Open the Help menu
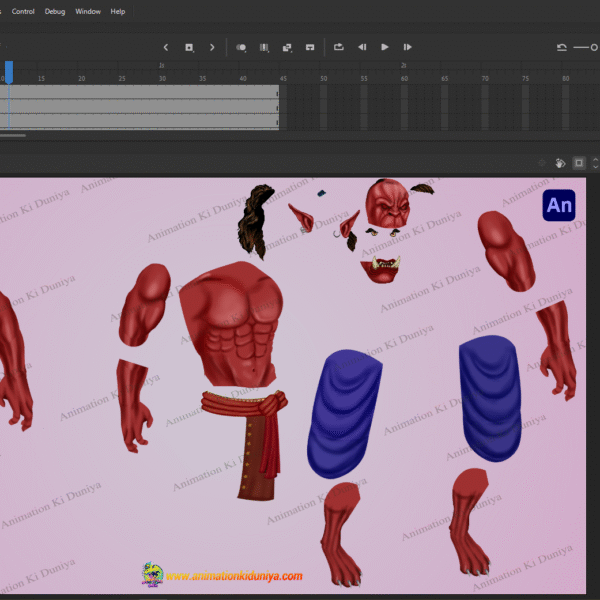Screen dimensions: 600x600 pyautogui.click(x=118, y=11)
